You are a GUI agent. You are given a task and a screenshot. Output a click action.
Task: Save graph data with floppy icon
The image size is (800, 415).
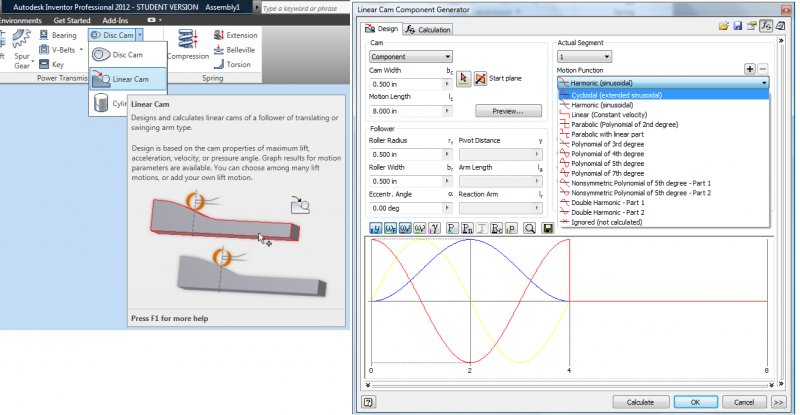tap(547, 228)
